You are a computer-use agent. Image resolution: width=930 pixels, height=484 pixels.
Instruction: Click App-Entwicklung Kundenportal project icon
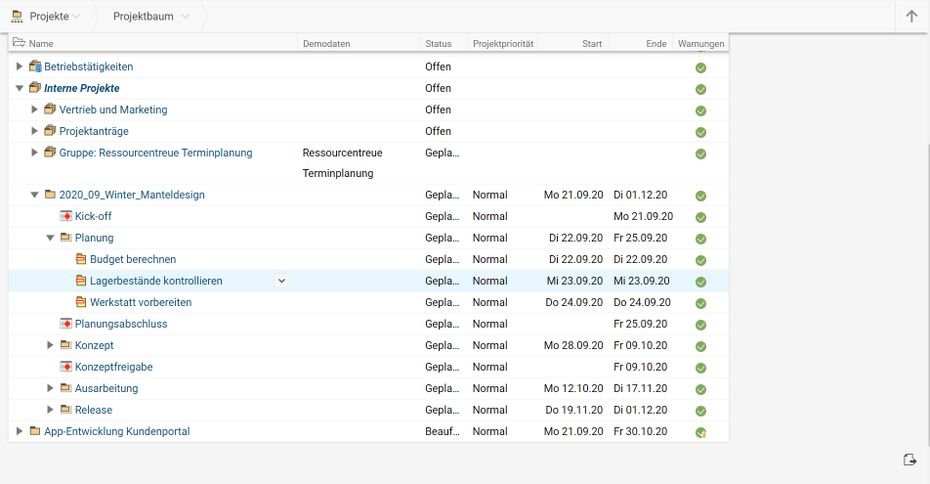coord(35,431)
